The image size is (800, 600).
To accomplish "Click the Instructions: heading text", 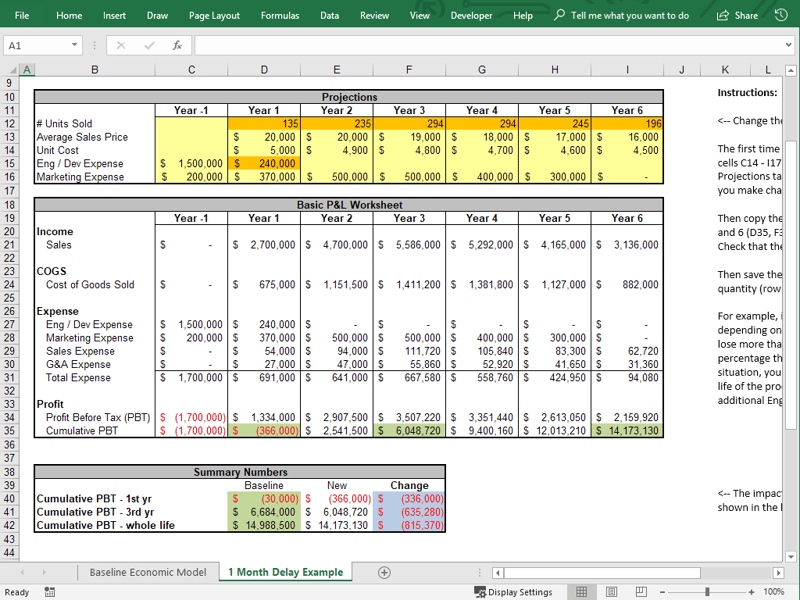I will 747,92.
